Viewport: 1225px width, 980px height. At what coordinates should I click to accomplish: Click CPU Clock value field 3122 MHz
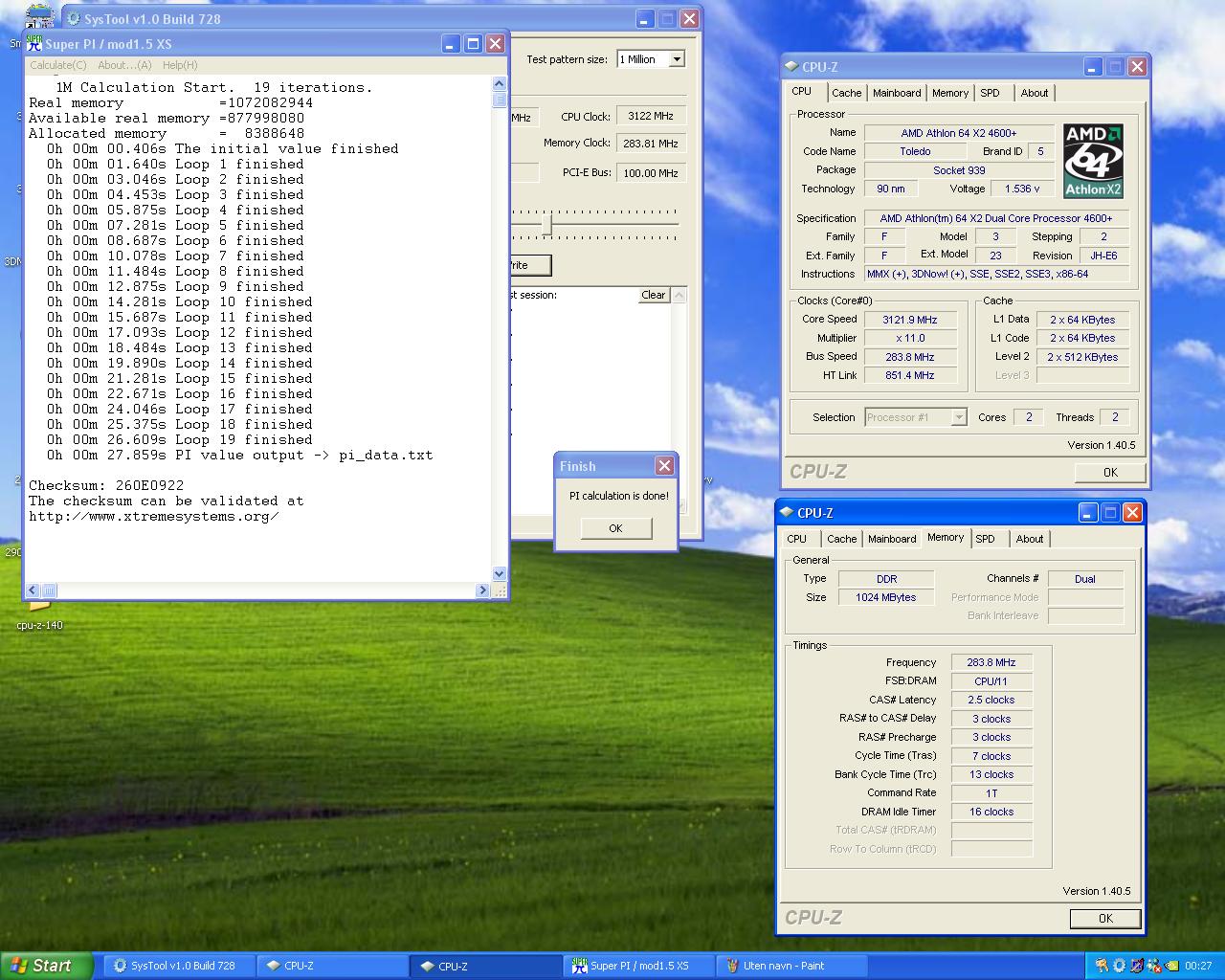pos(651,116)
